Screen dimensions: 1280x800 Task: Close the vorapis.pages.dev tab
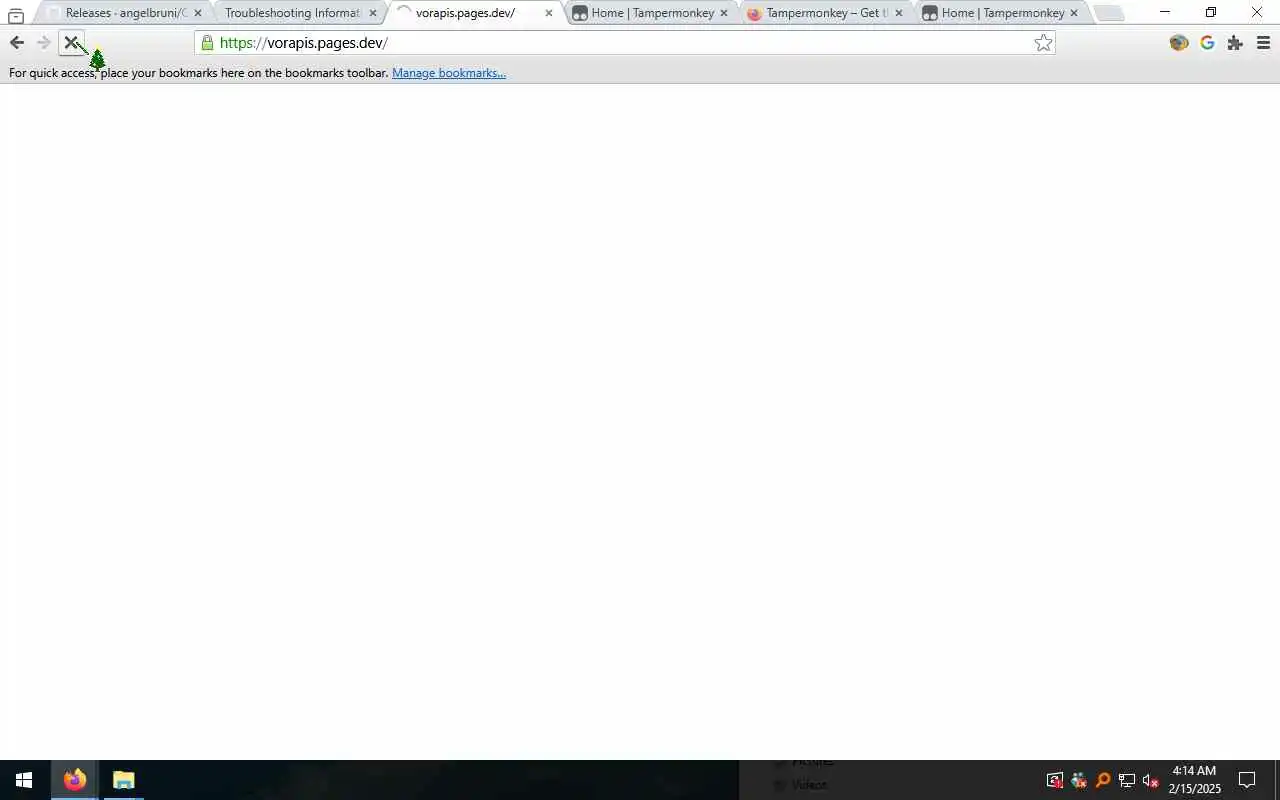point(548,13)
